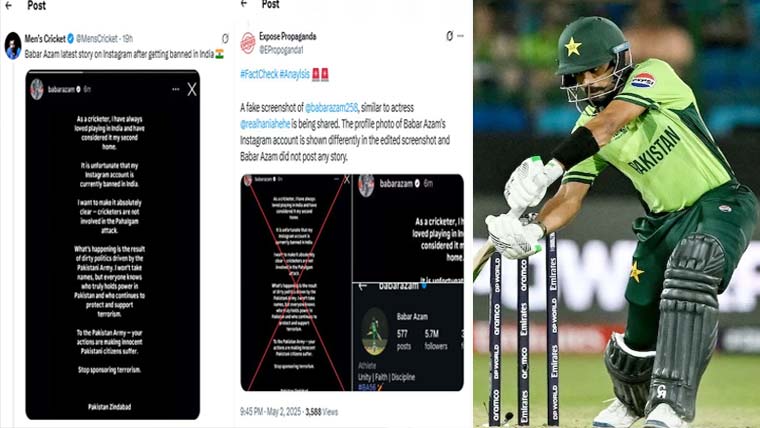Click Men's Cricket verified badge
This screenshot has width=760, height=428.
[x=71, y=38]
